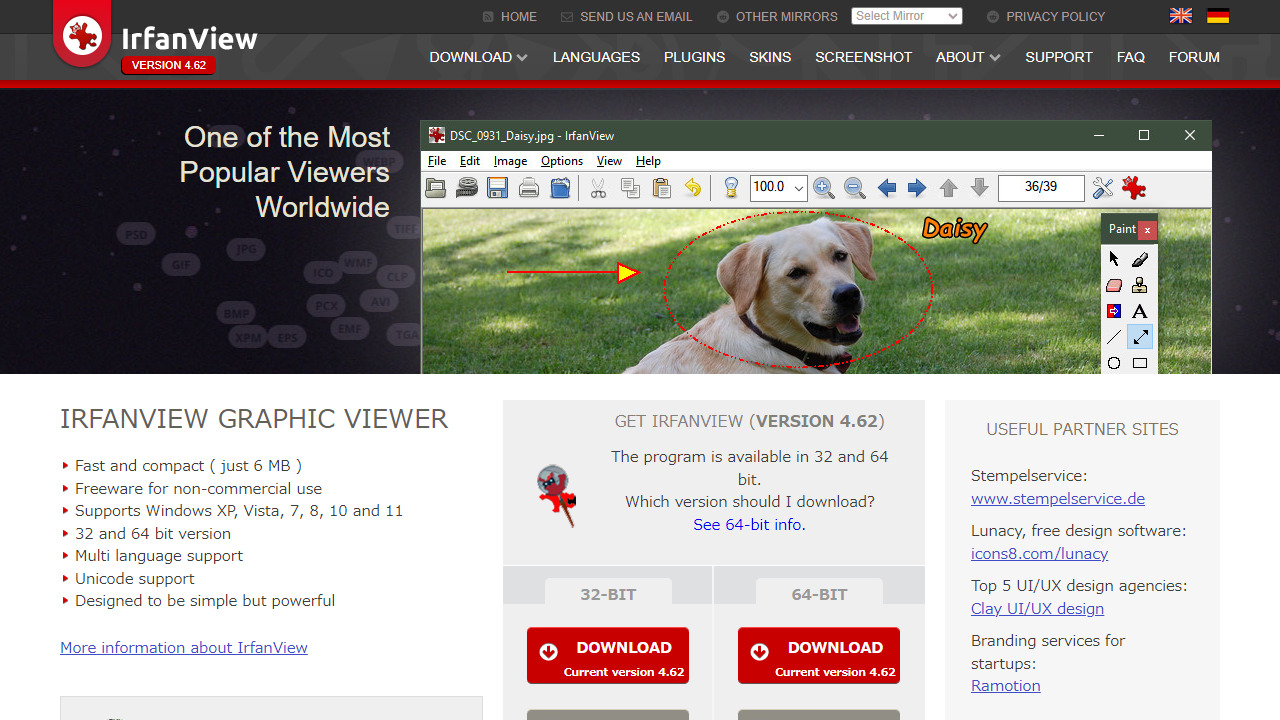This screenshot has width=1280, height=720.
Task: Click the Undo yellow arrow icon
Action: [692, 188]
